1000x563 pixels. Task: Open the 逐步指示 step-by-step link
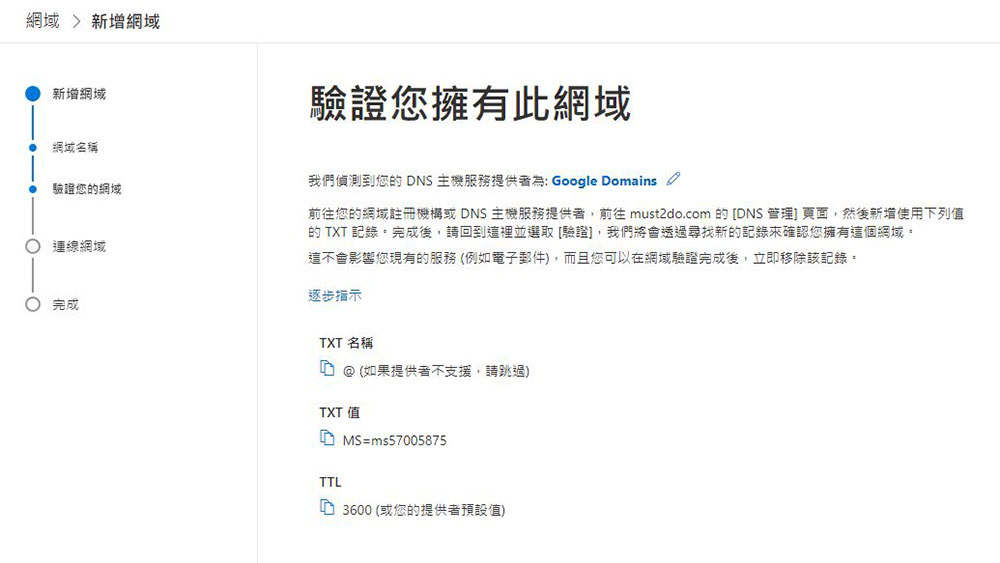335,295
